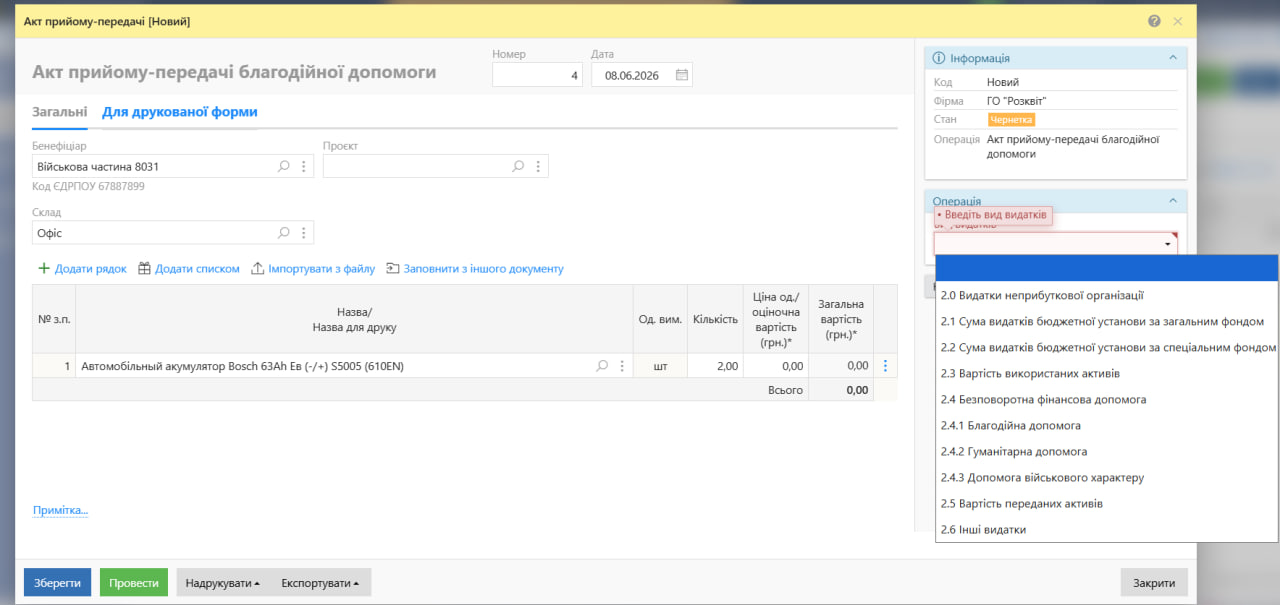Open the Експортувати dropdown
Image resolution: width=1280 pixels, height=605 pixels.
[x=320, y=582]
